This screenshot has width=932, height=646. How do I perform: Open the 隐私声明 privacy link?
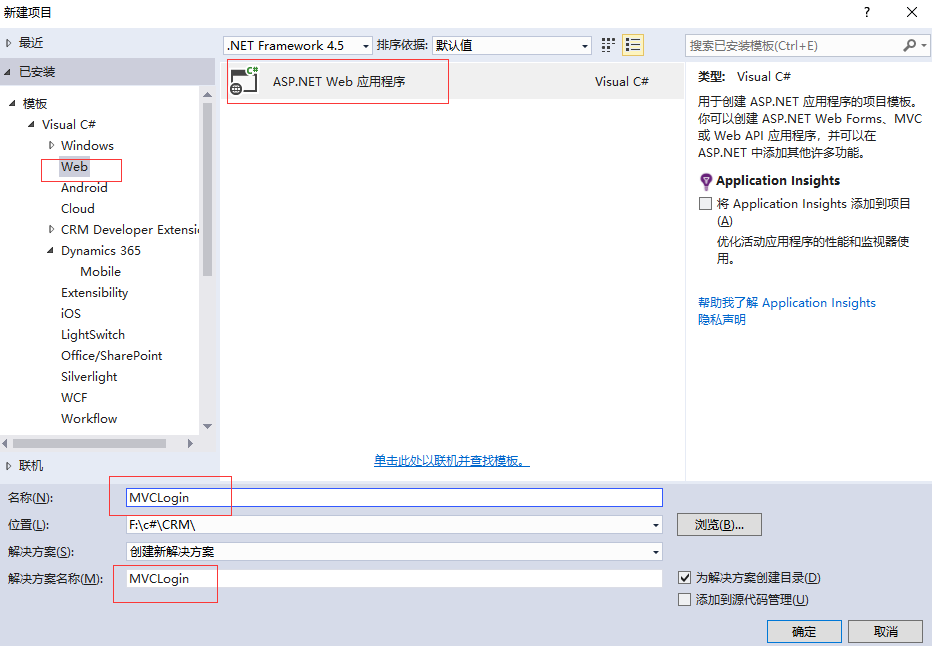[x=722, y=320]
